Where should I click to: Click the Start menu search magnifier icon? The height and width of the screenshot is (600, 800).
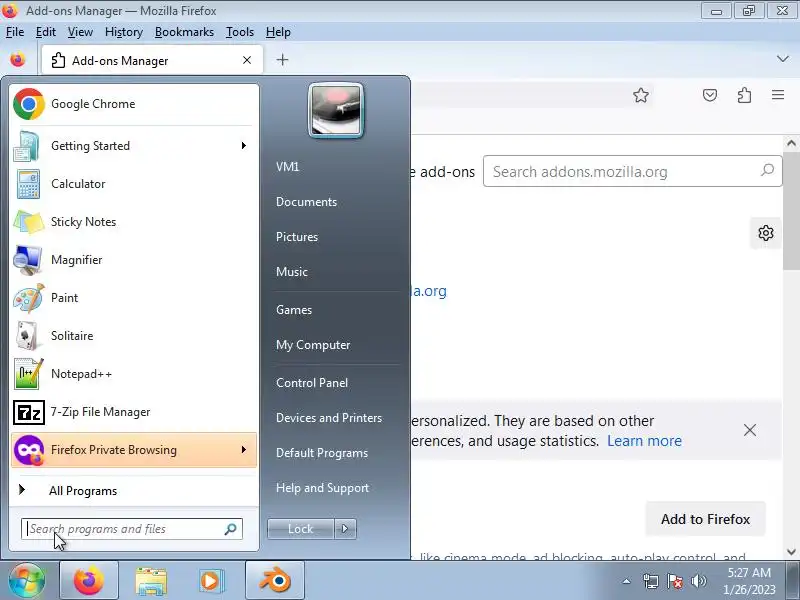[230, 529]
